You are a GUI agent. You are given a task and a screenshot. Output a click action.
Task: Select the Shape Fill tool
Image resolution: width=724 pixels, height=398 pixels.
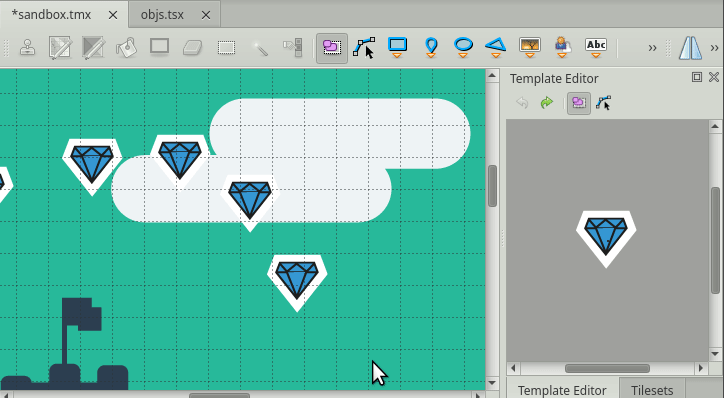coord(159,47)
